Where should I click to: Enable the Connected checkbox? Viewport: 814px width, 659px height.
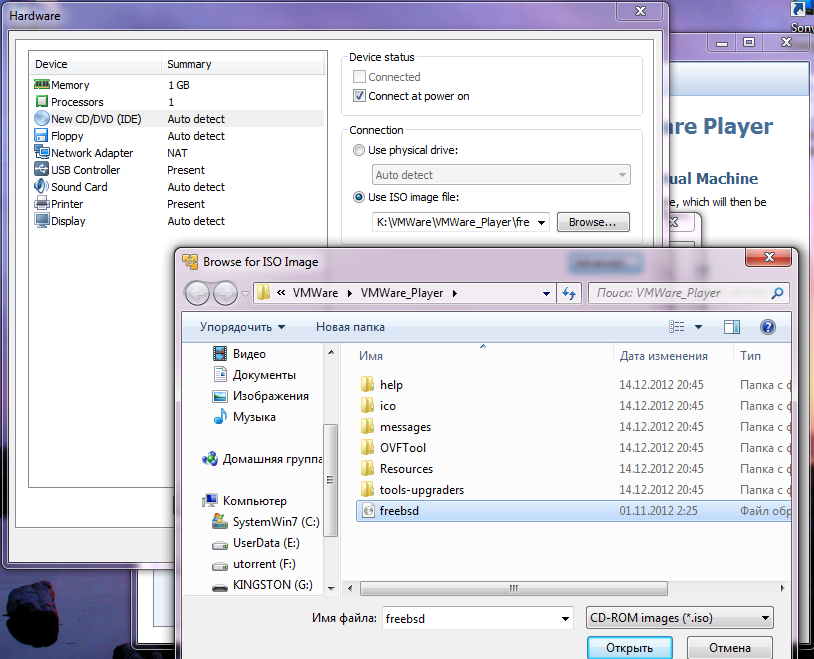pos(359,77)
